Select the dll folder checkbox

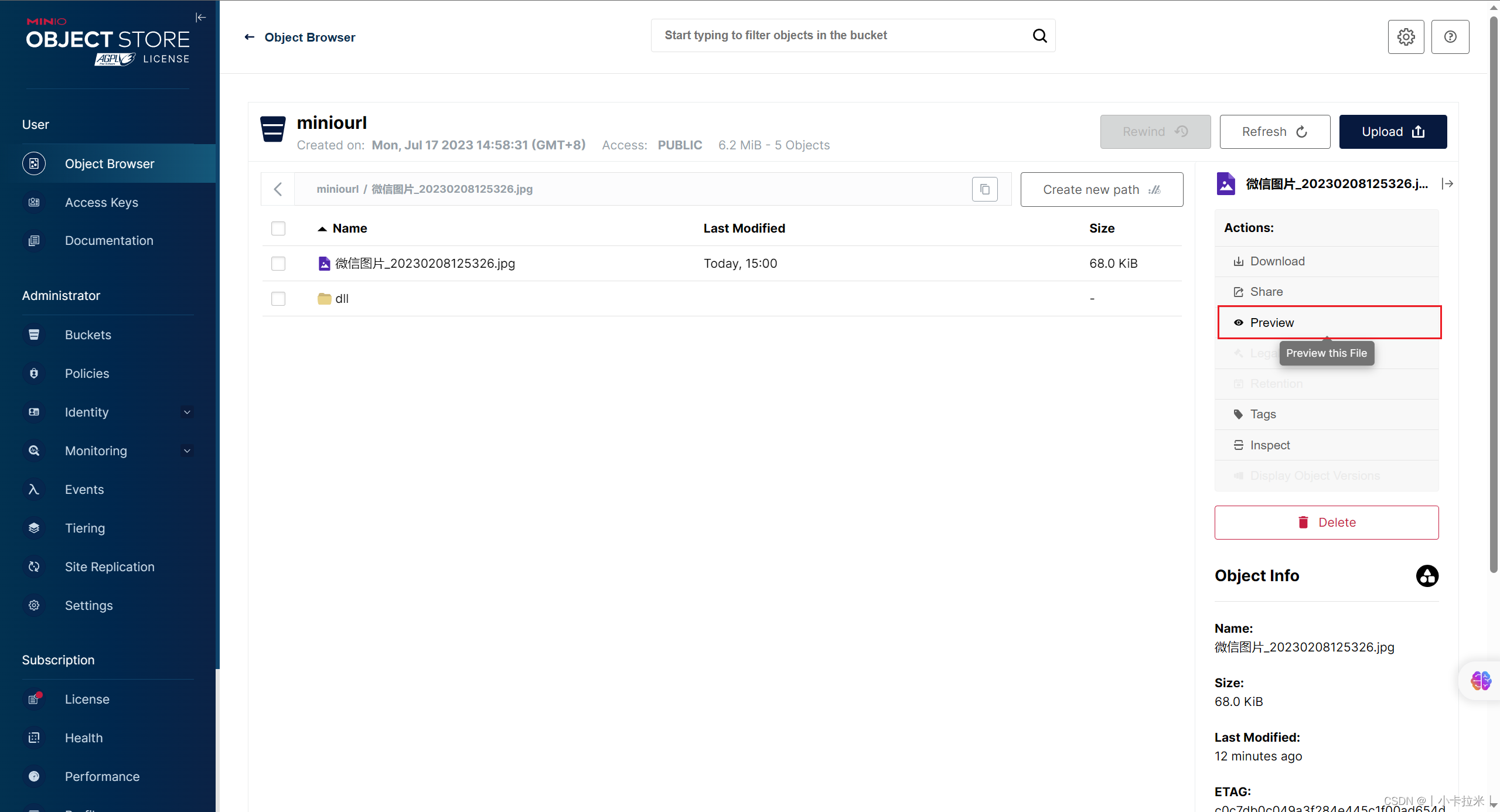tap(278, 299)
